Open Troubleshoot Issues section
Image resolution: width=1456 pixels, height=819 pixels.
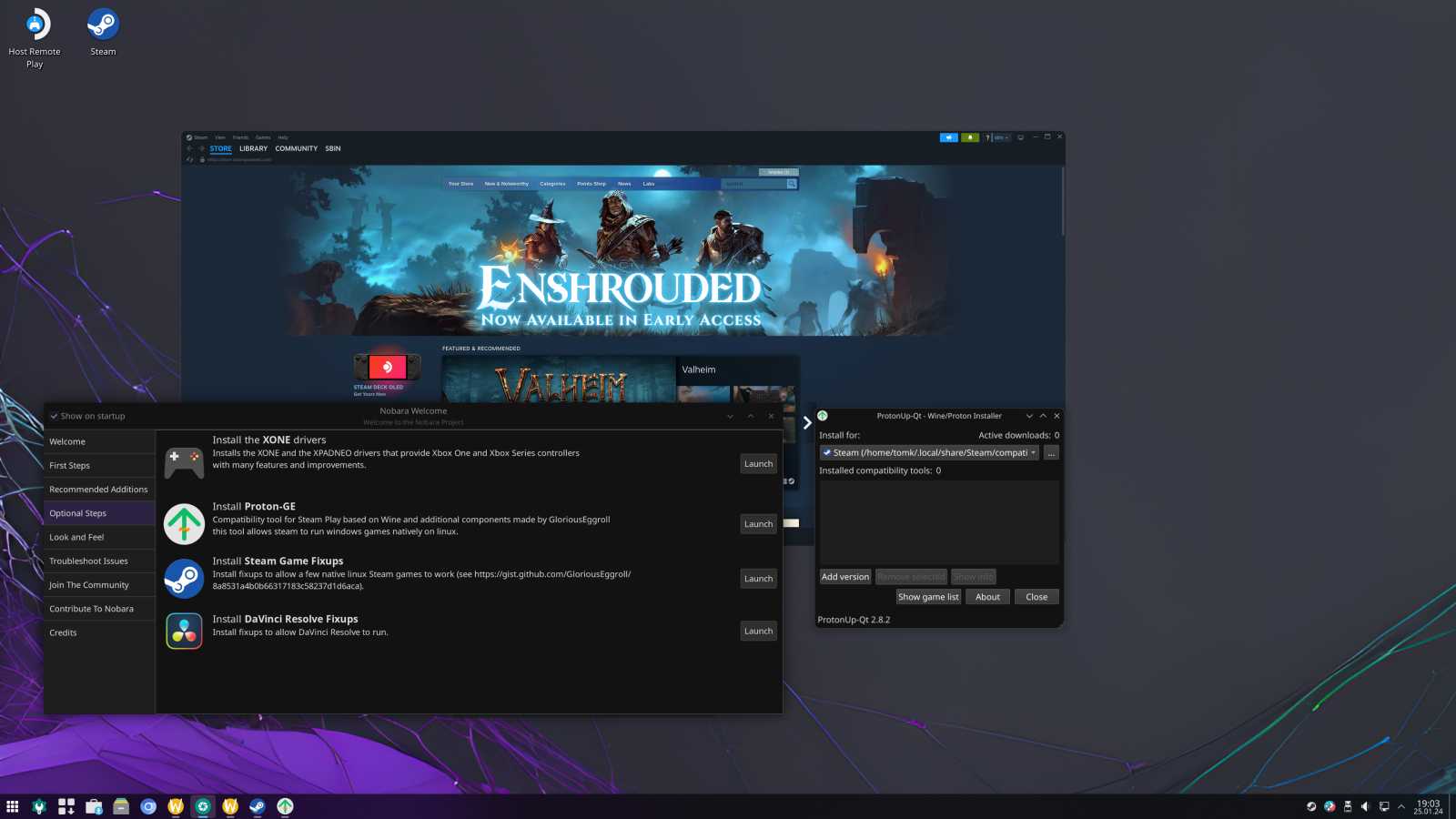(99, 561)
